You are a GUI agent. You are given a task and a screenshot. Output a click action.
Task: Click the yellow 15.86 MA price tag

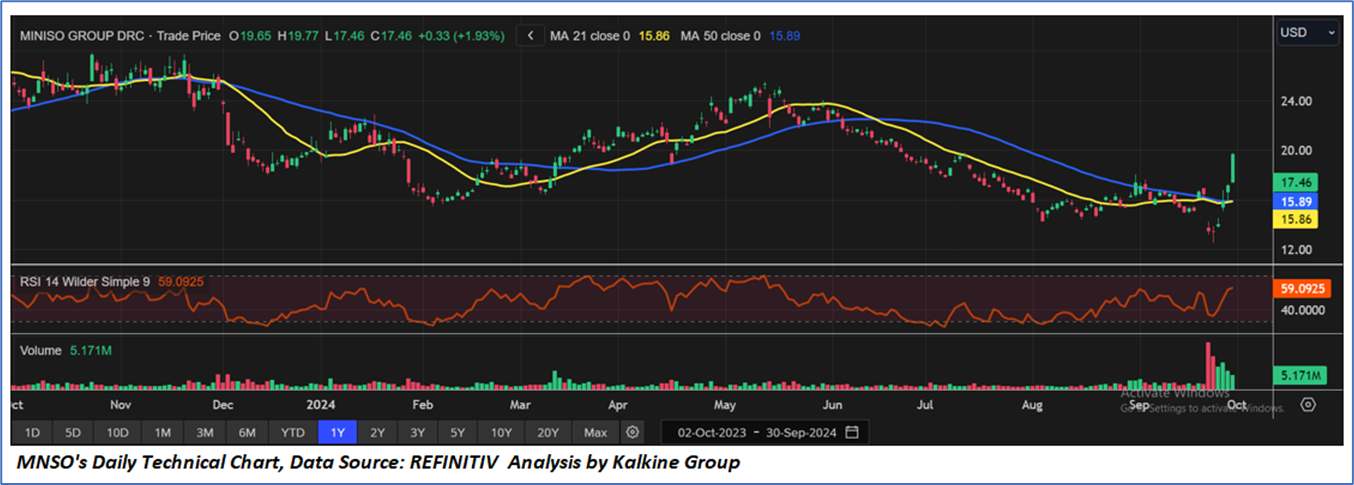pyautogui.click(x=1295, y=218)
